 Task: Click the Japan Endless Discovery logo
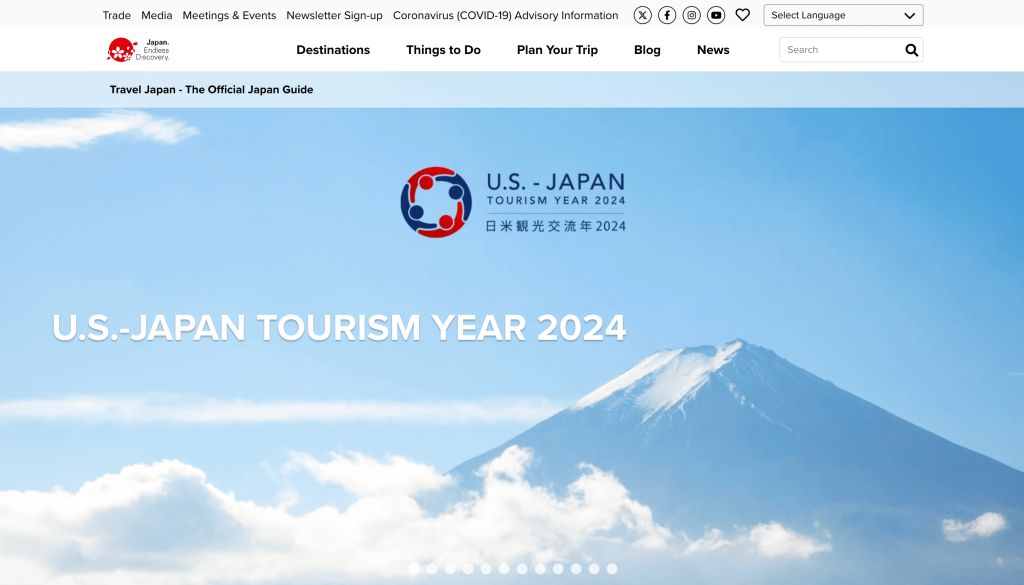[139, 50]
